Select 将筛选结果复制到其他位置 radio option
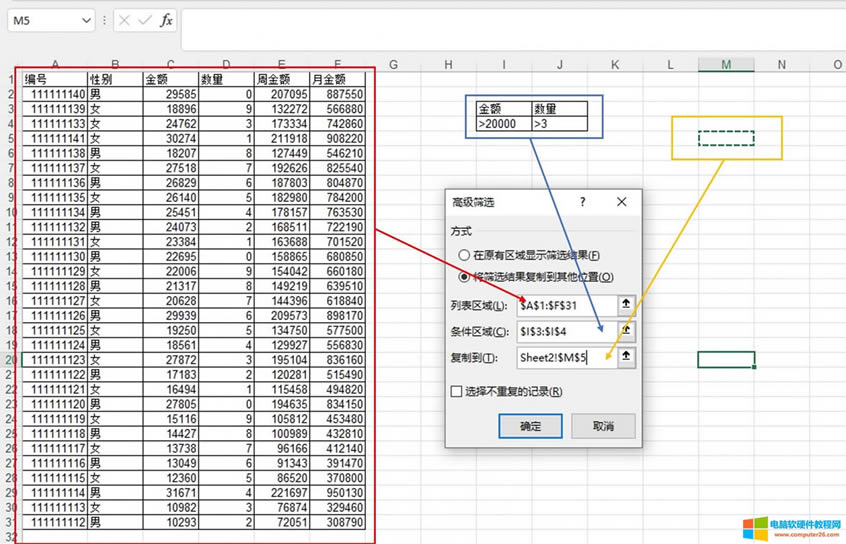The width and height of the screenshot is (846, 544). tap(464, 277)
